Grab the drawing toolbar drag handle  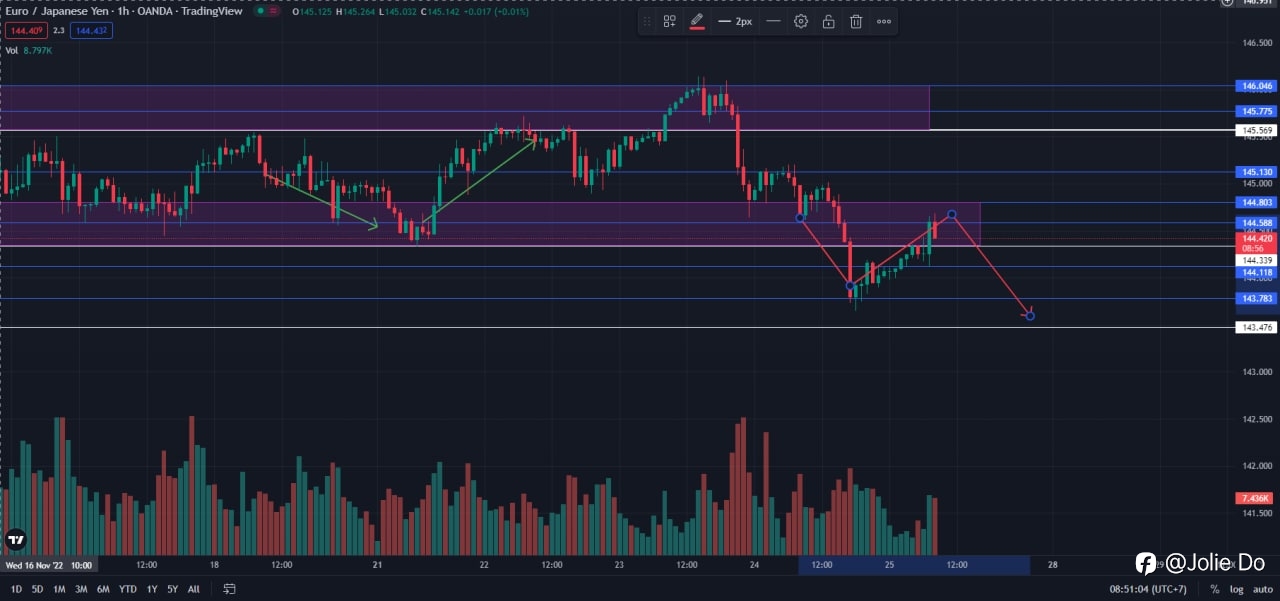647,21
